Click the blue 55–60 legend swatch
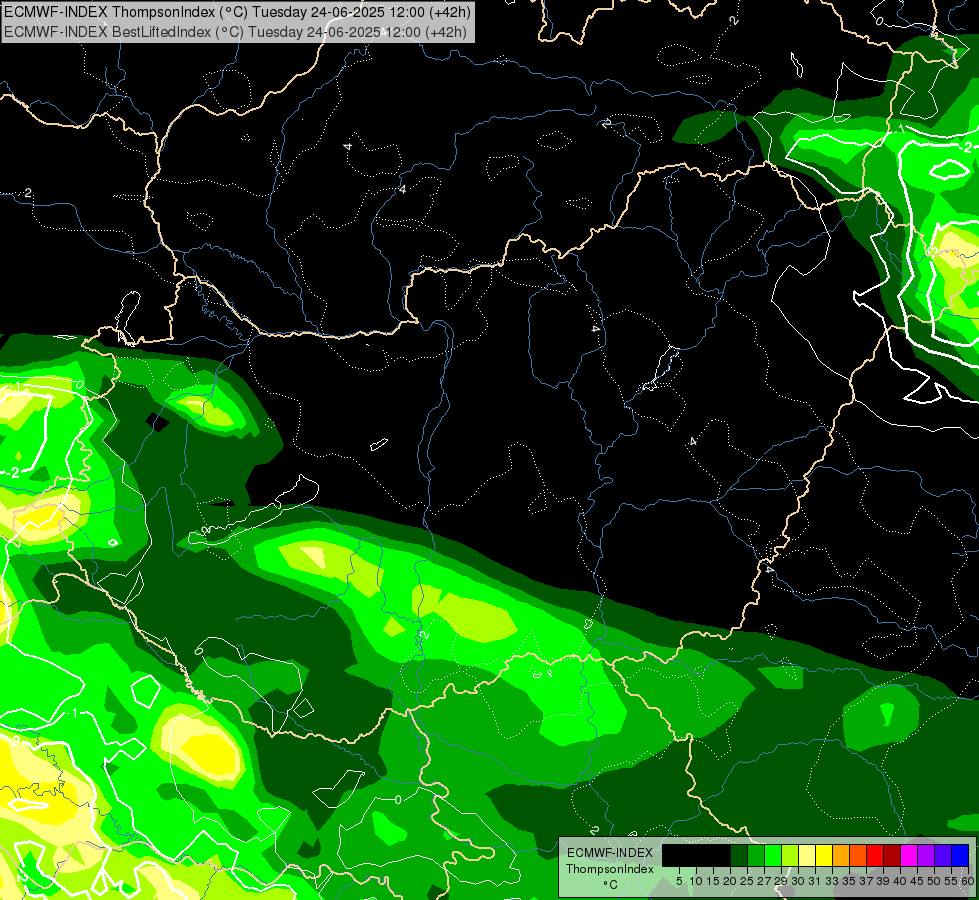This screenshot has height=900, width=979. click(x=960, y=855)
